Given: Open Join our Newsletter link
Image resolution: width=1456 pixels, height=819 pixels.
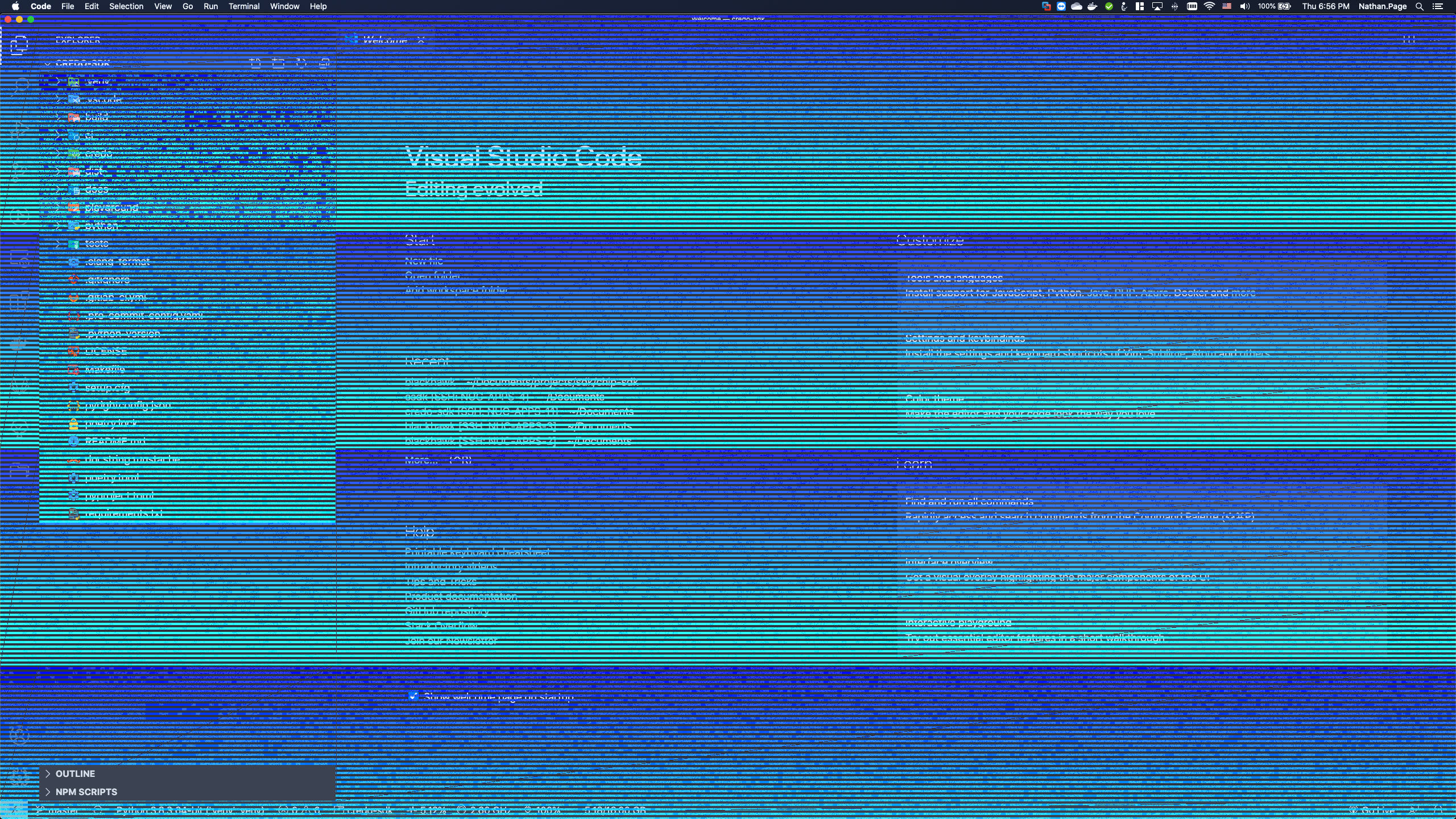Looking at the screenshot, I should (451, 640).
